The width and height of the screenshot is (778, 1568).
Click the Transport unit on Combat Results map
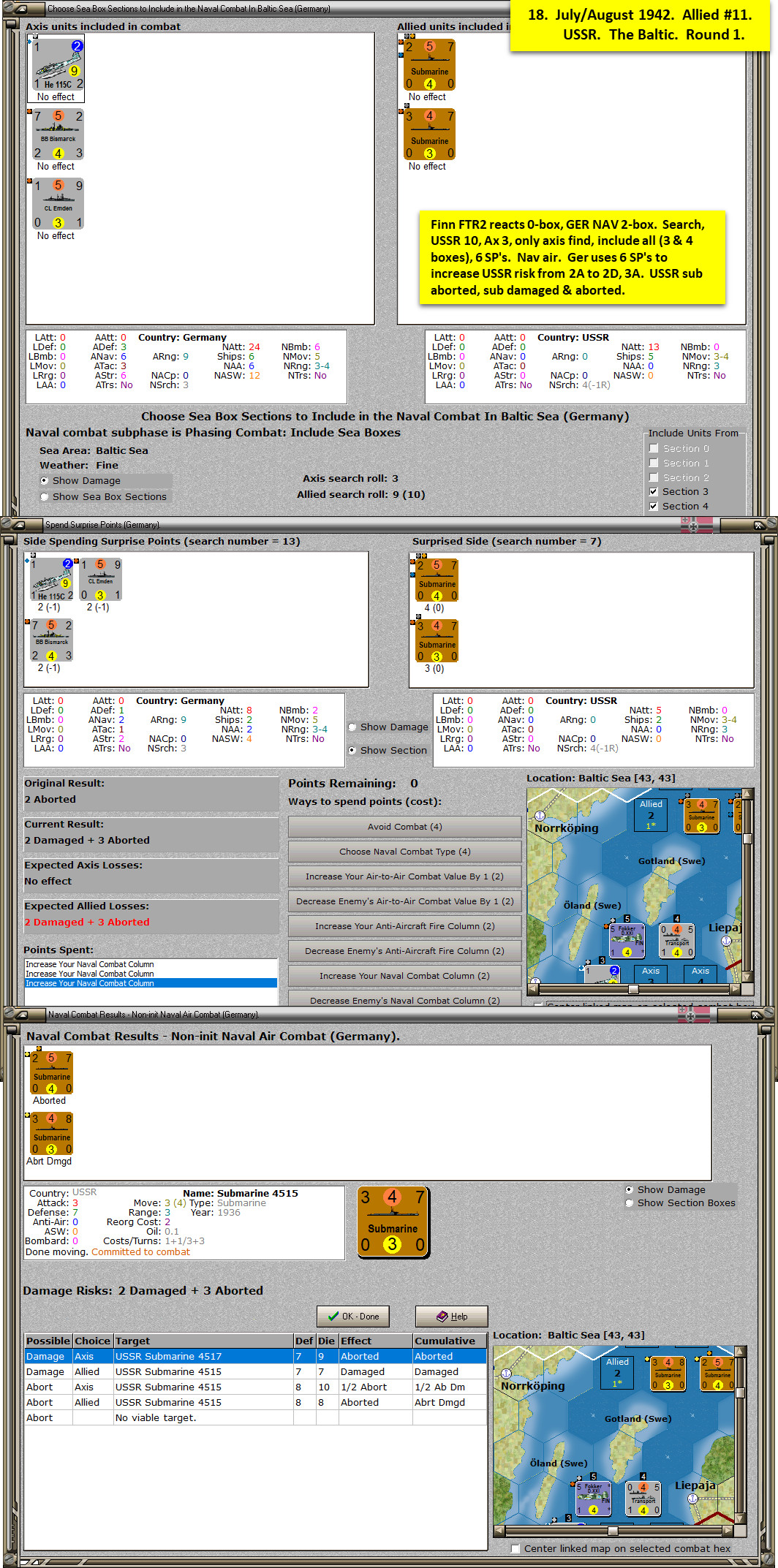click(x=643, y=1498)
